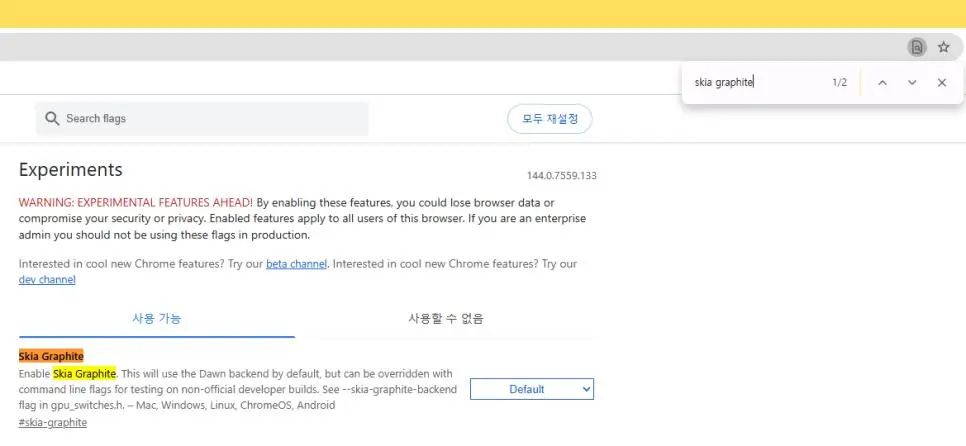
Task: Click the browser address bar
Action: tap(450, 47)
